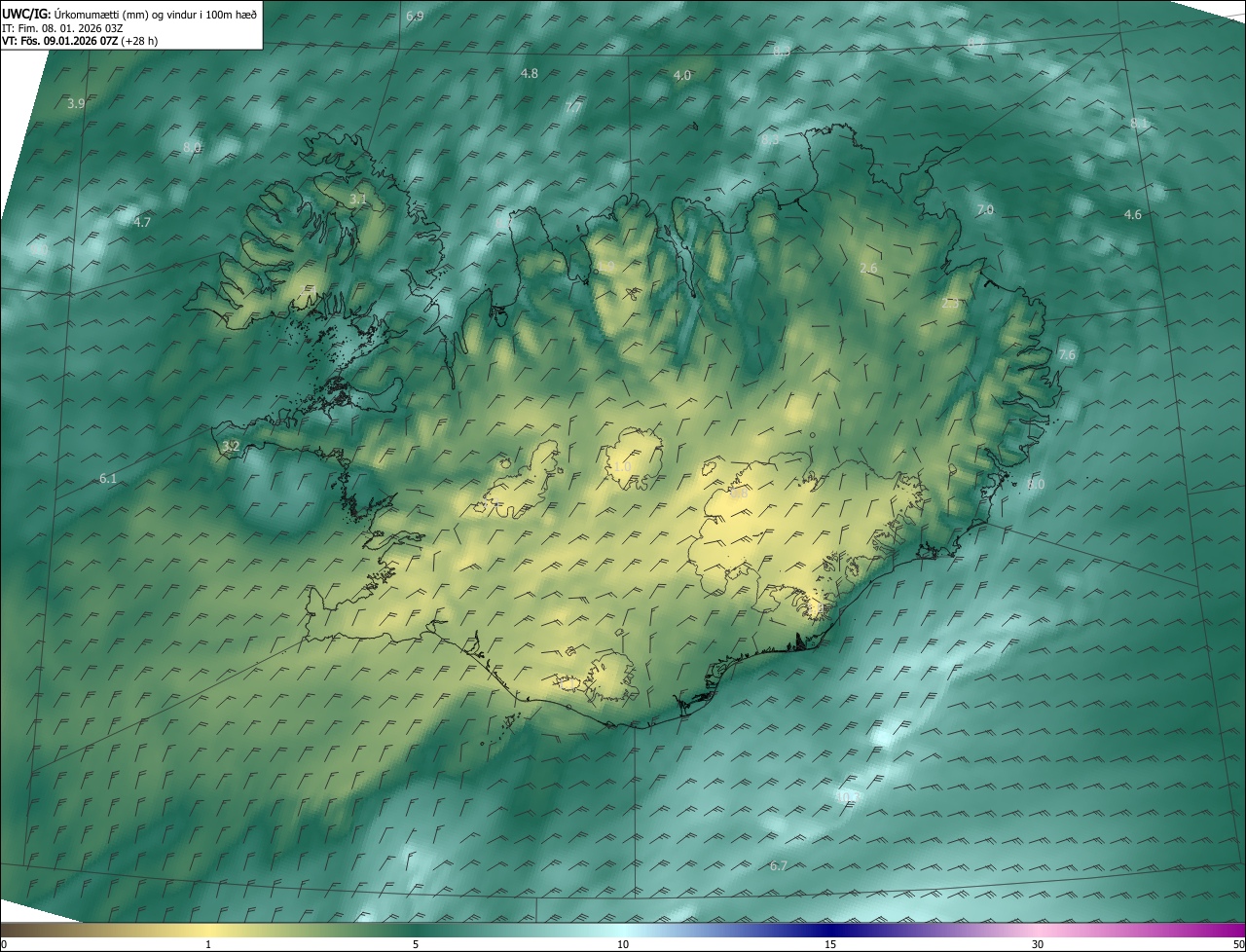Click the 7.6 value label off the east coast
The height and width of the screenshot is (952, 1246).
pos(1067,355)
